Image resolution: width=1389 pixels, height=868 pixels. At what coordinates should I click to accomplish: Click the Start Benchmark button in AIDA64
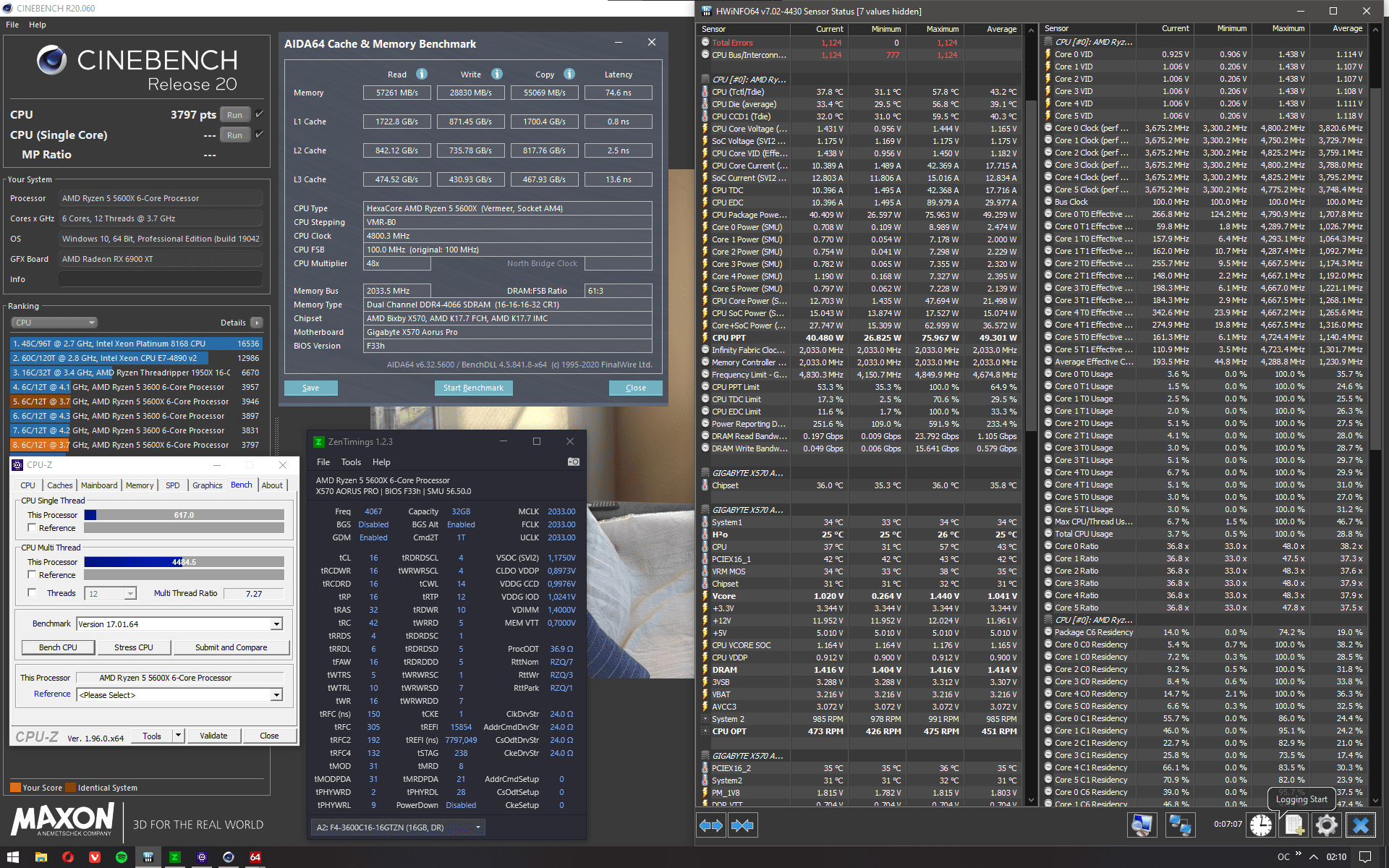click(473, 388)
